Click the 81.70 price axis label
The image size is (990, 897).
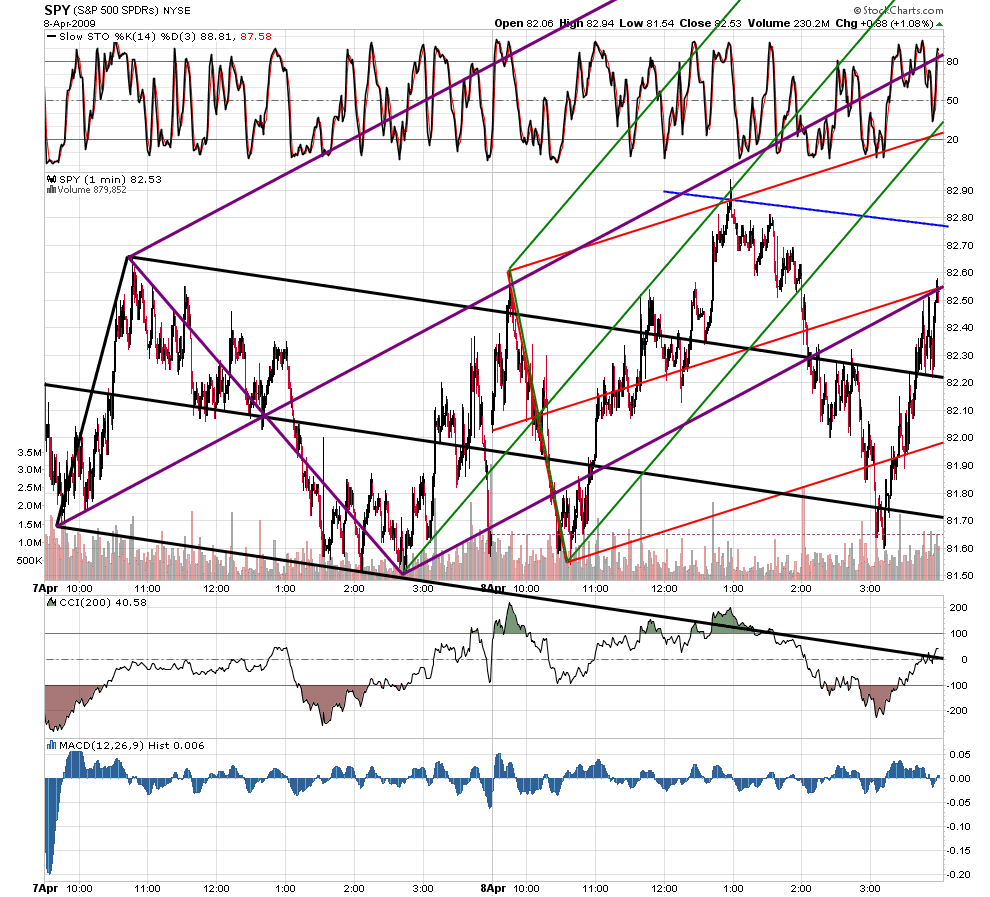tap(960, 521)
